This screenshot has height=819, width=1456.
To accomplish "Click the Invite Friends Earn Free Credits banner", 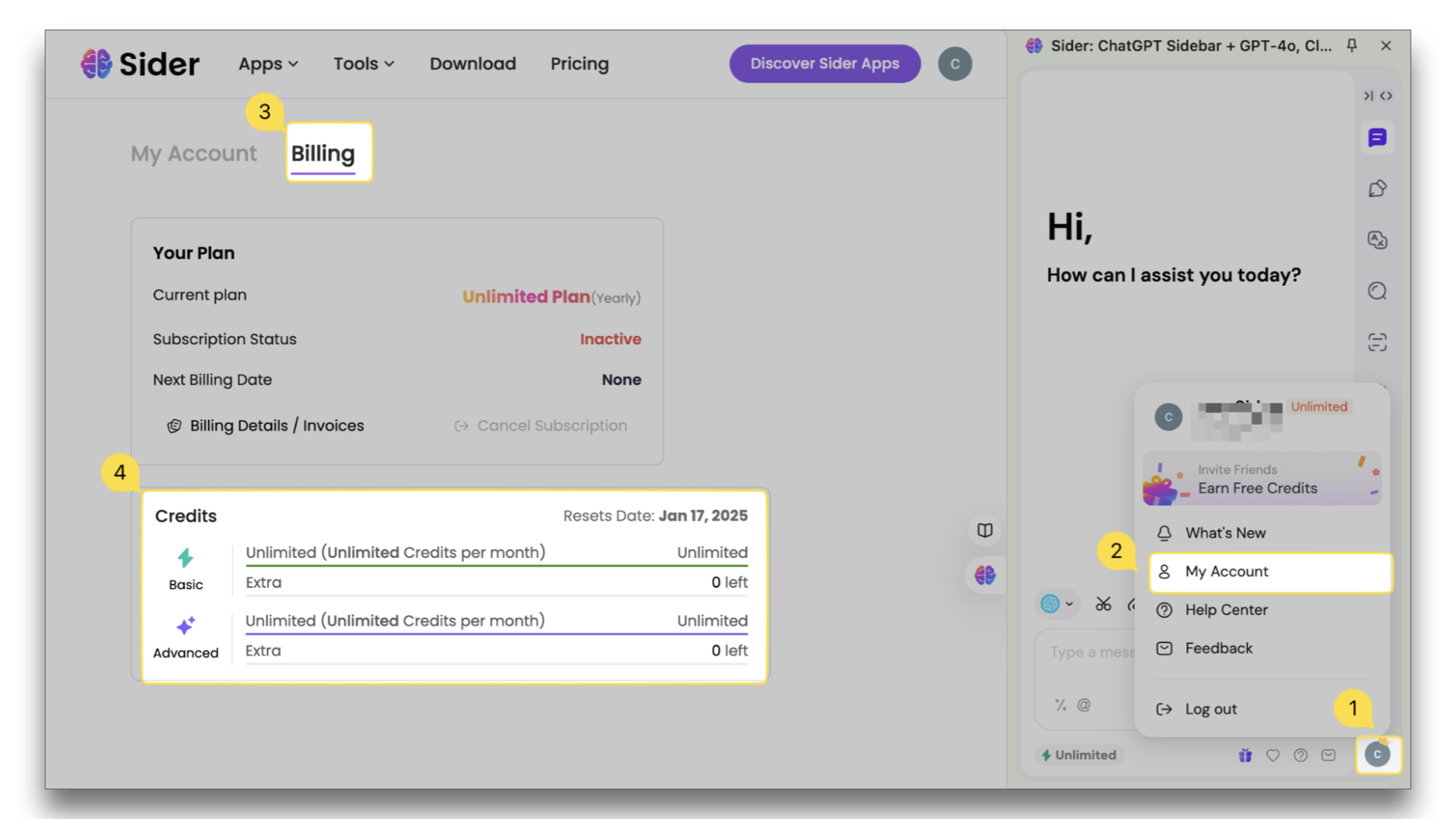I will (x=1262, y=479).
